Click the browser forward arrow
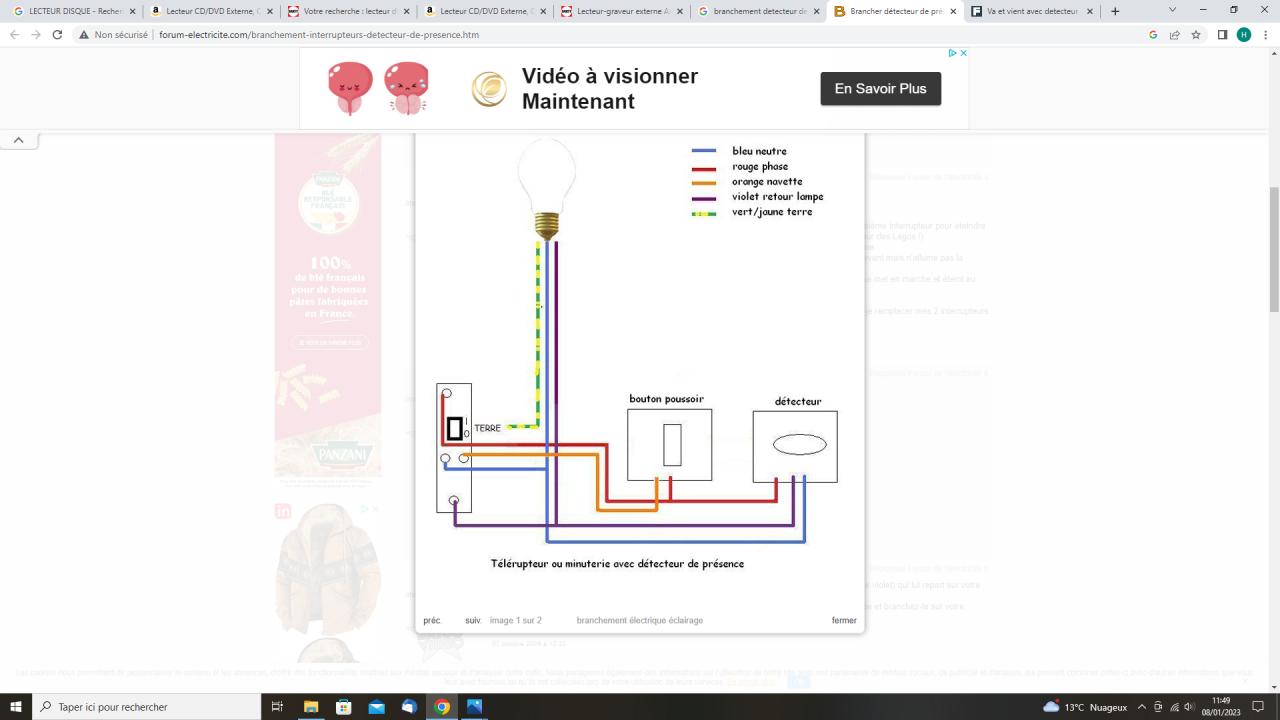 [36, 34]
